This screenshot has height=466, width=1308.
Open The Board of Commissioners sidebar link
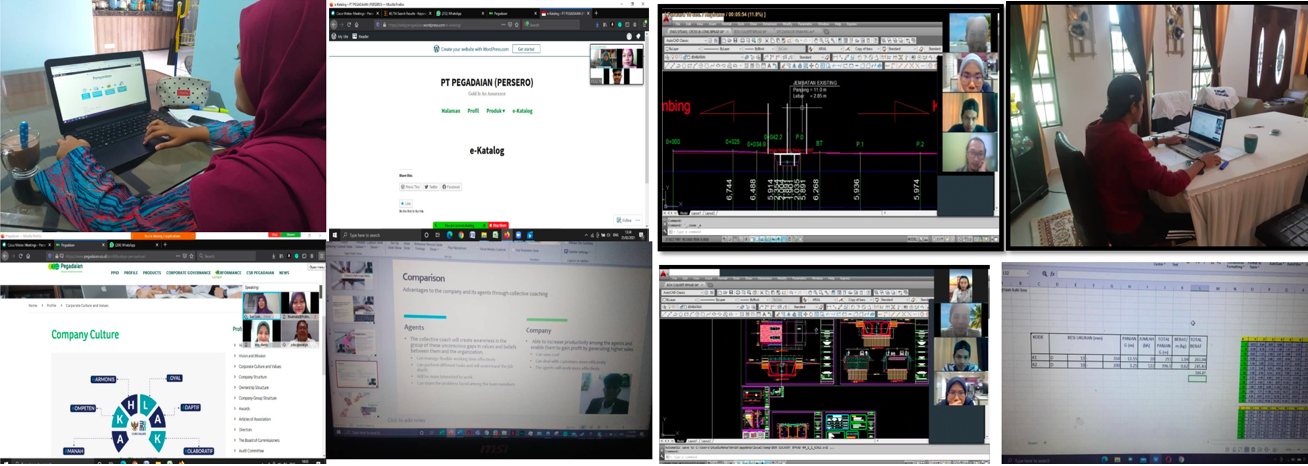(x=259, y=440)
